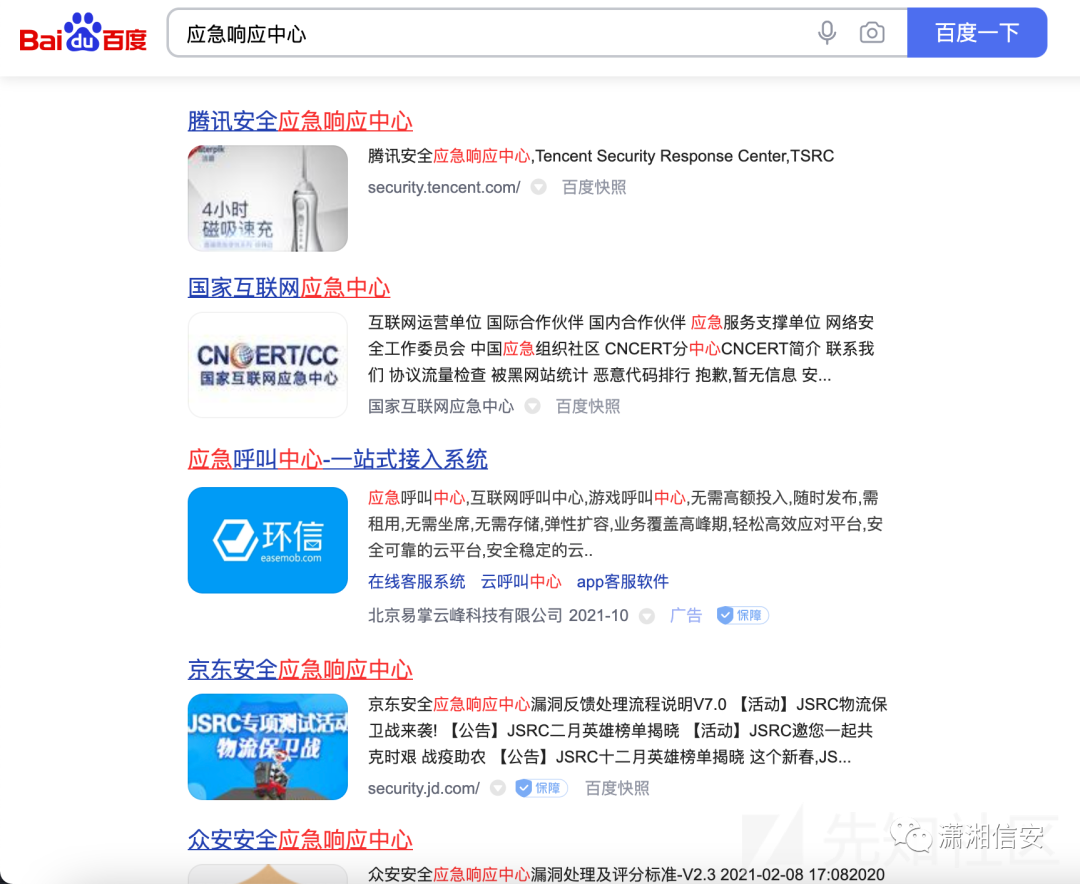Open the app客服软件 sublink
The image size is (1080, 884).
click(622, 582)
